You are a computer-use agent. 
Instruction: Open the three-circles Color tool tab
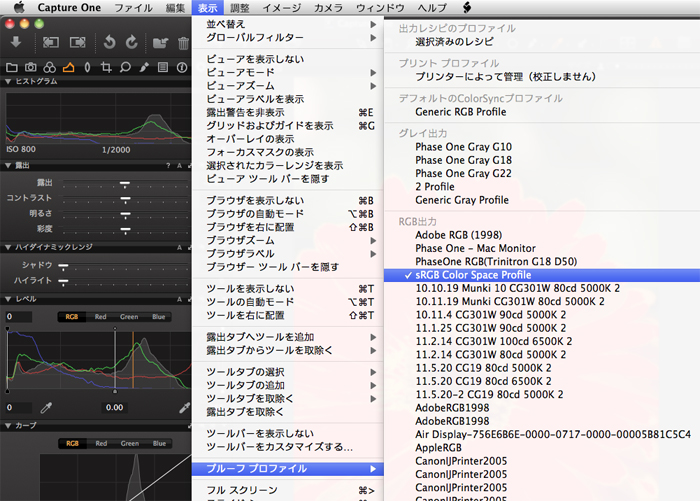[x=50, y=67]
